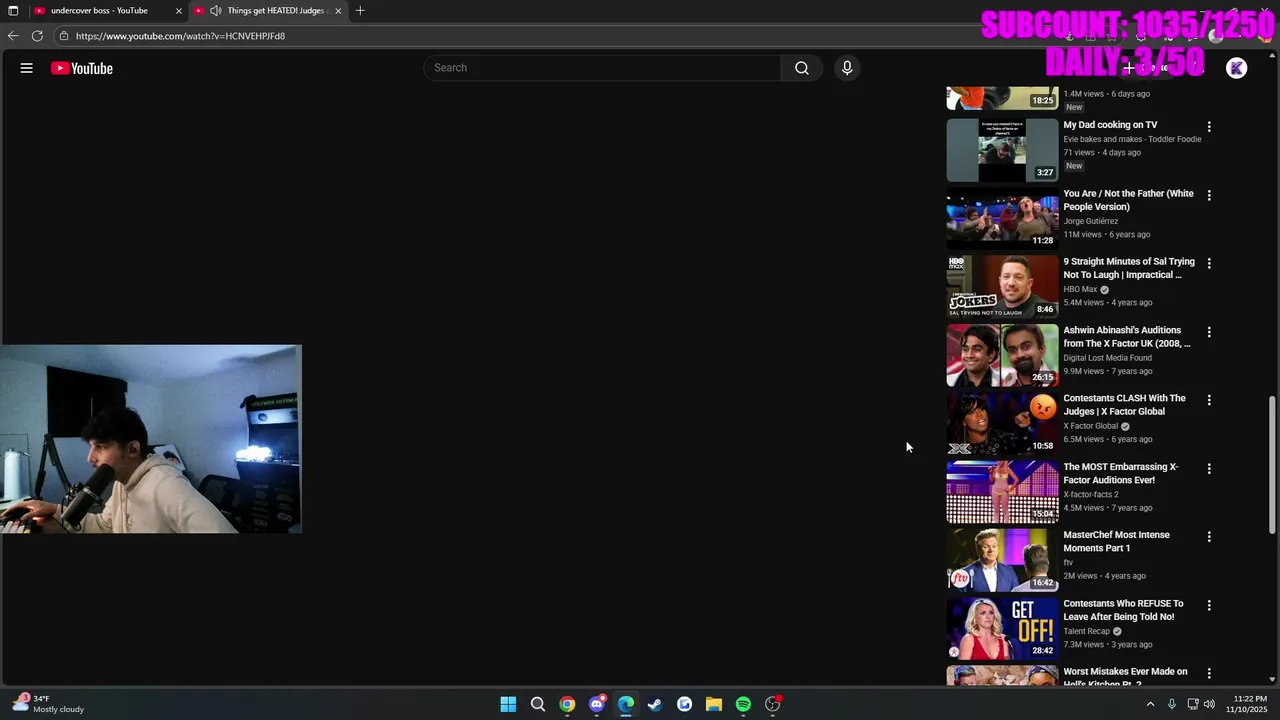
Task: Mute the audio-playing tab speaker icon
Action: [215, 11]
